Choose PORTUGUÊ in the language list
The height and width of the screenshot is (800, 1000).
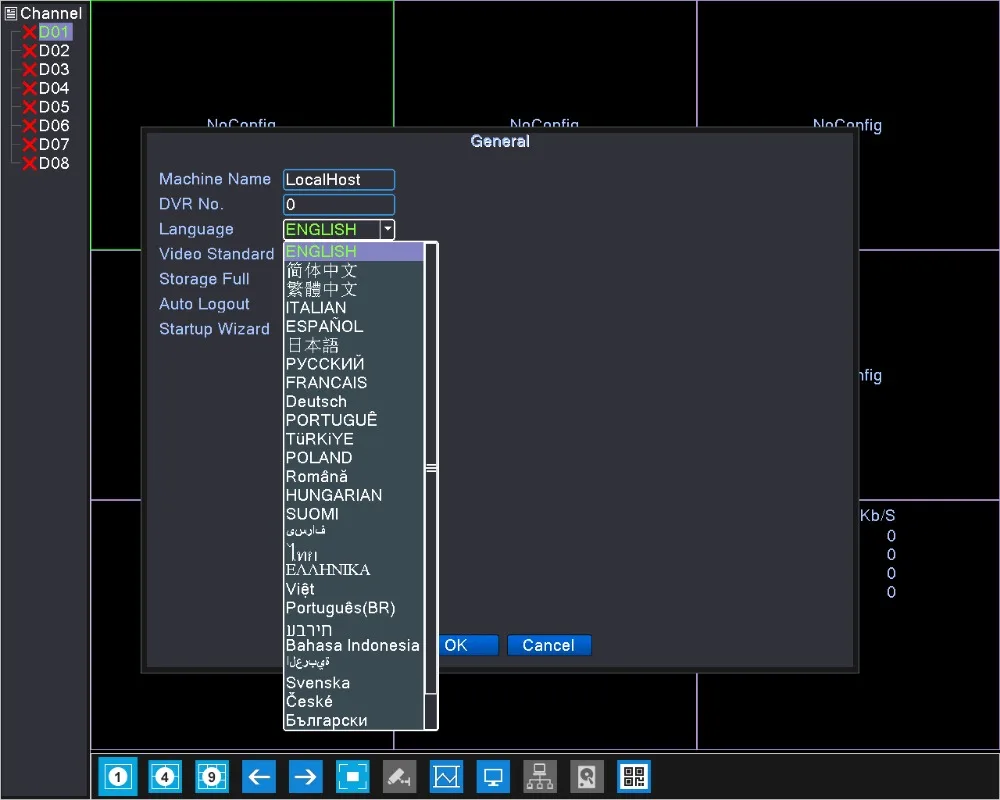[353, 420]
